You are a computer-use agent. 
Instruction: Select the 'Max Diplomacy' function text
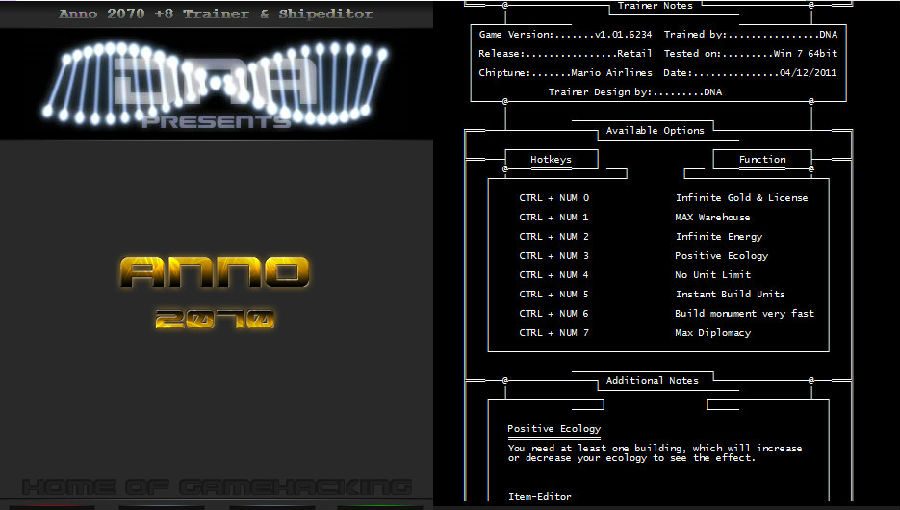[713, 332]
